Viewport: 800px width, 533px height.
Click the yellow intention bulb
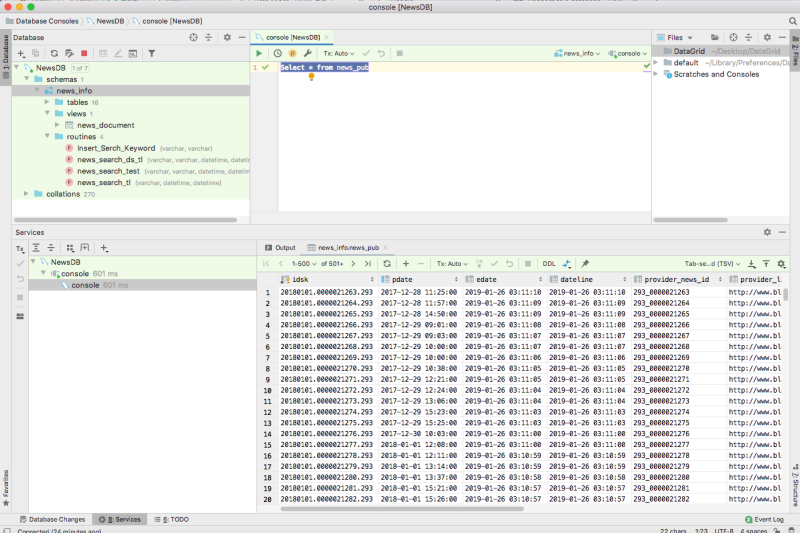[x=311, y=77]
